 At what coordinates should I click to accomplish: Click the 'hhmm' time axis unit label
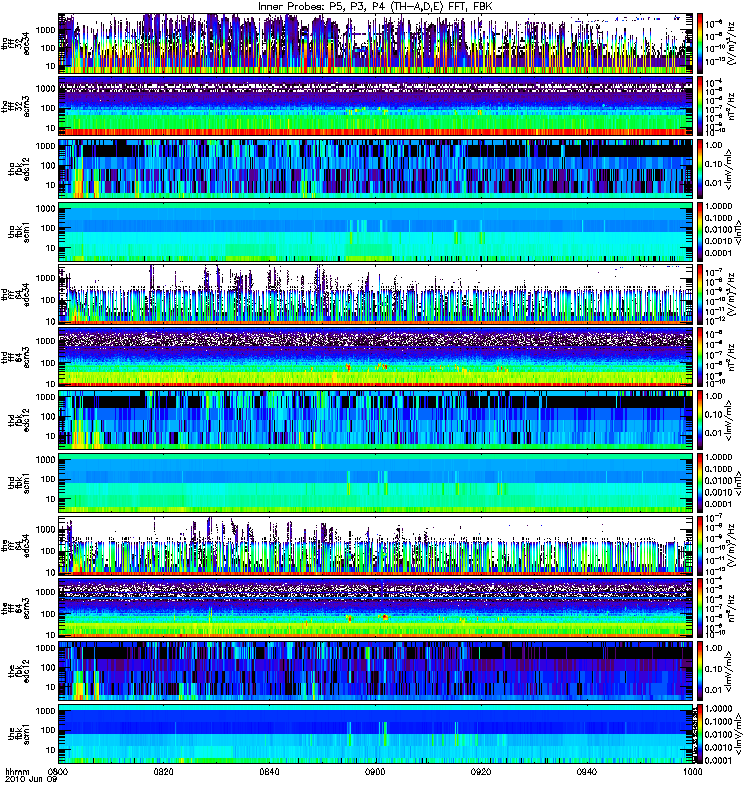point(17,771)
